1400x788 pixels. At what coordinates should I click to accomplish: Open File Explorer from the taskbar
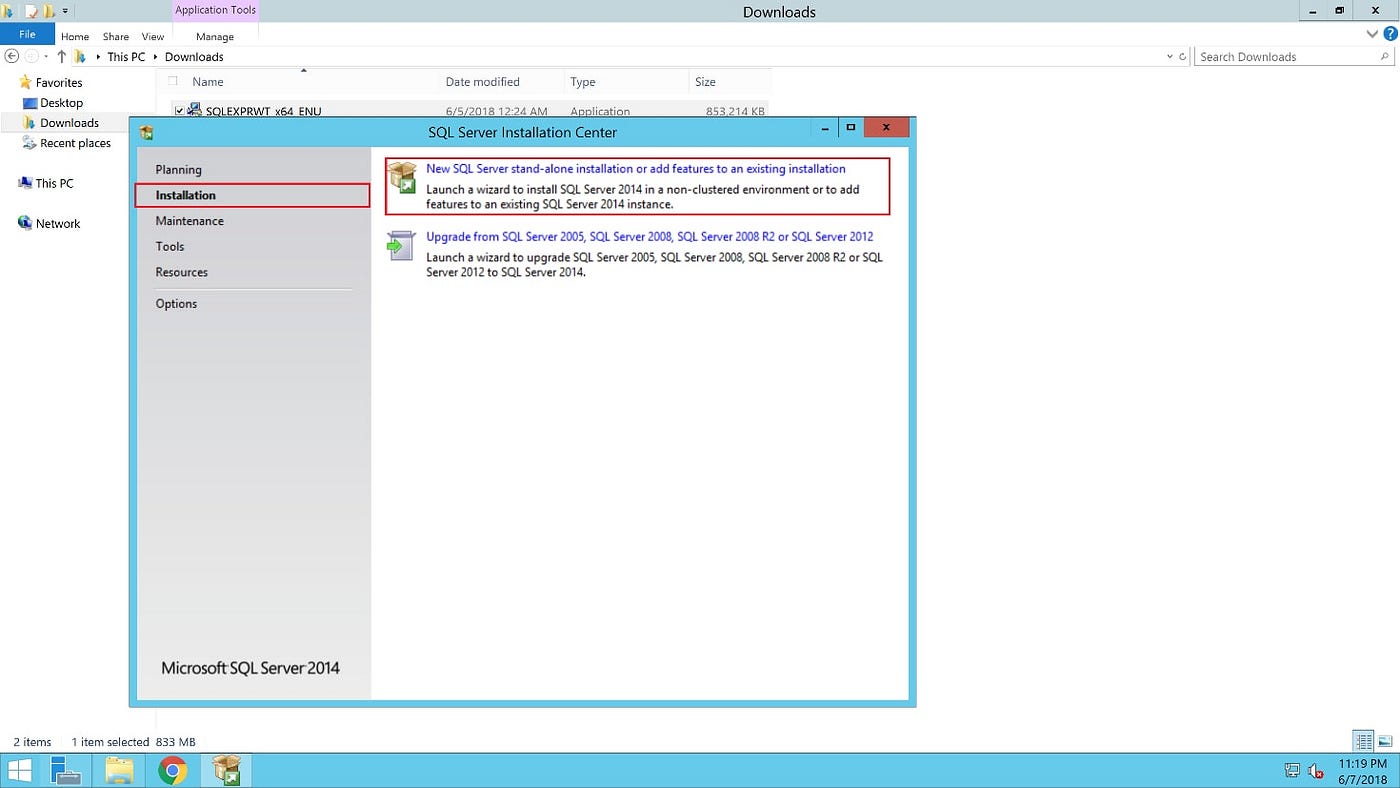(x=119, y=771)
